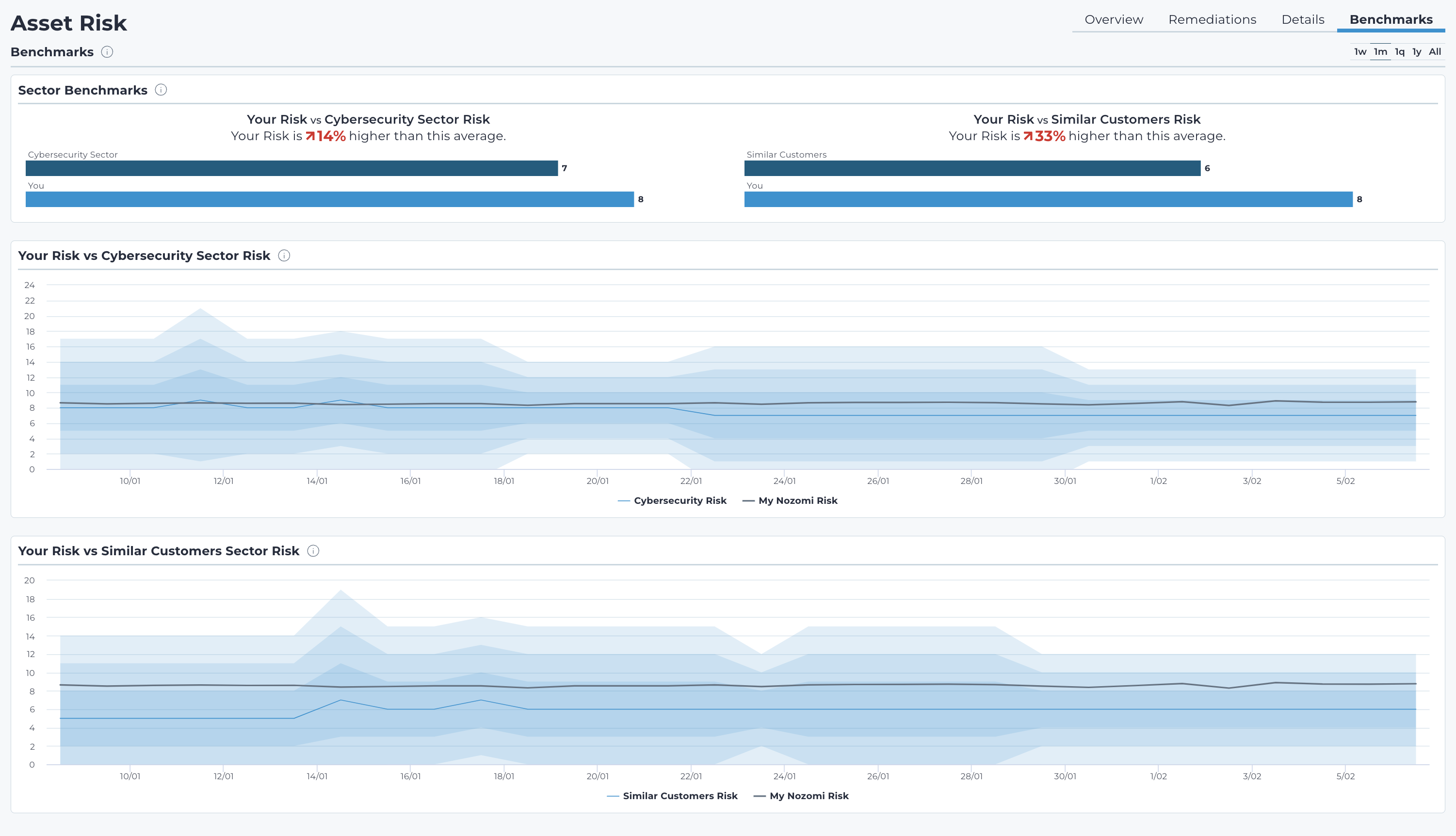Open the Details tab
The width and height of the screenshot is (1456, 836).
pos(1303,19)
